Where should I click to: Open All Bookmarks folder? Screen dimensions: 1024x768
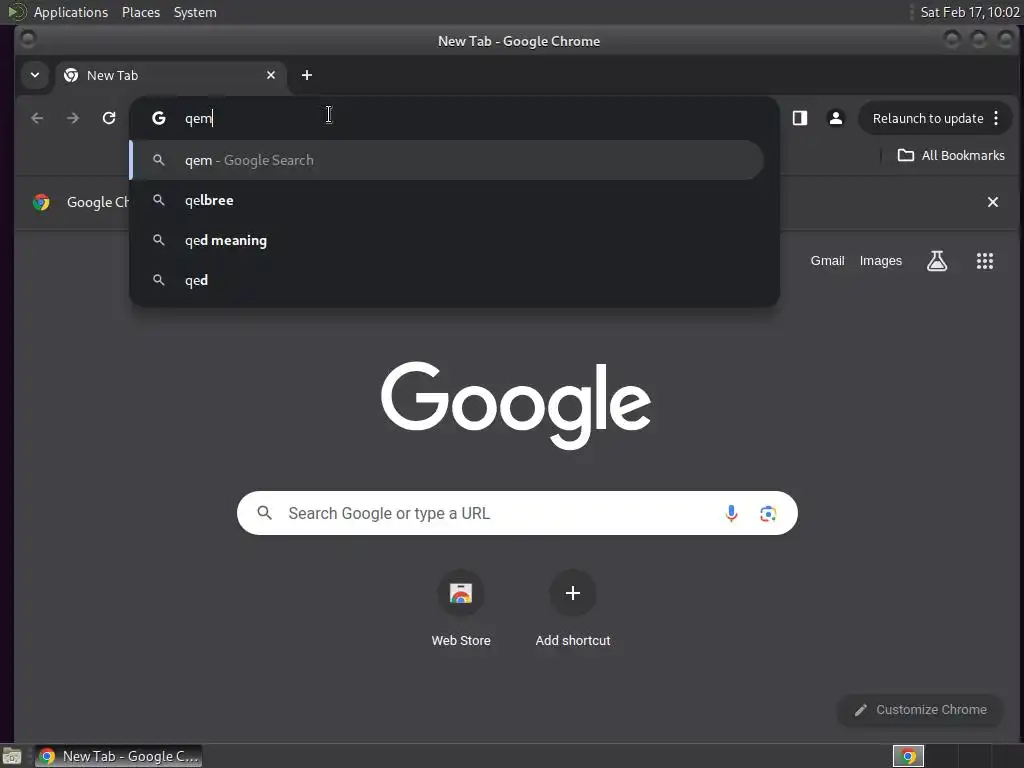click(x=951, y=155)
